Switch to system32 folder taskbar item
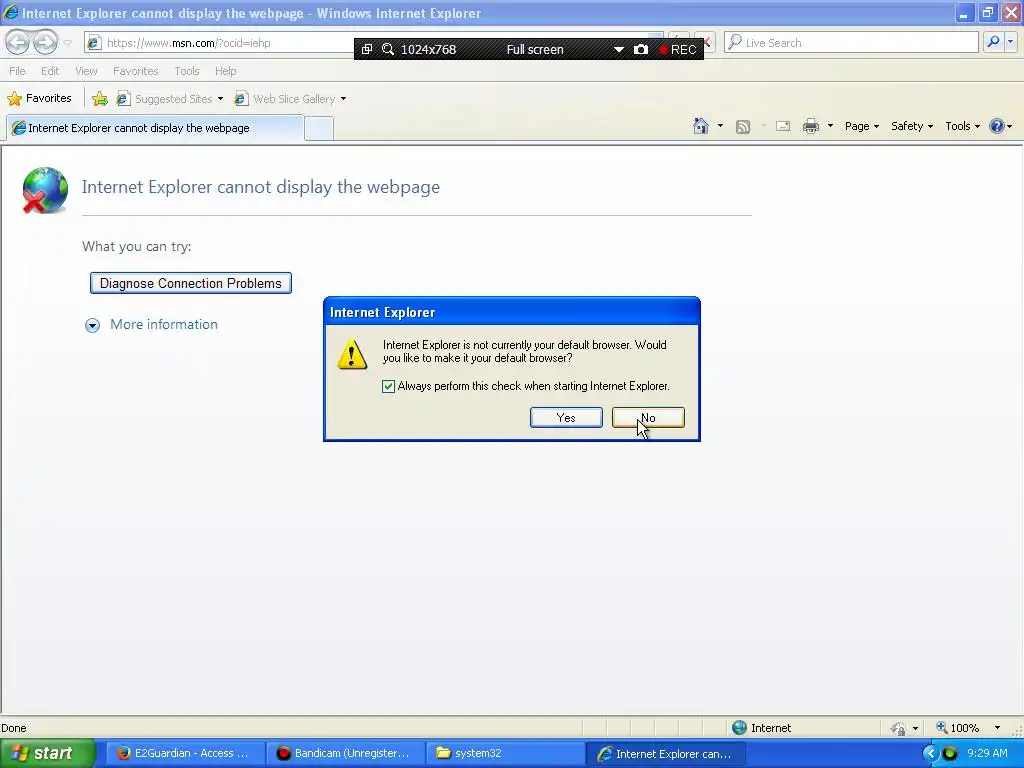1024x768 pixels. click(x=505, y=754)
